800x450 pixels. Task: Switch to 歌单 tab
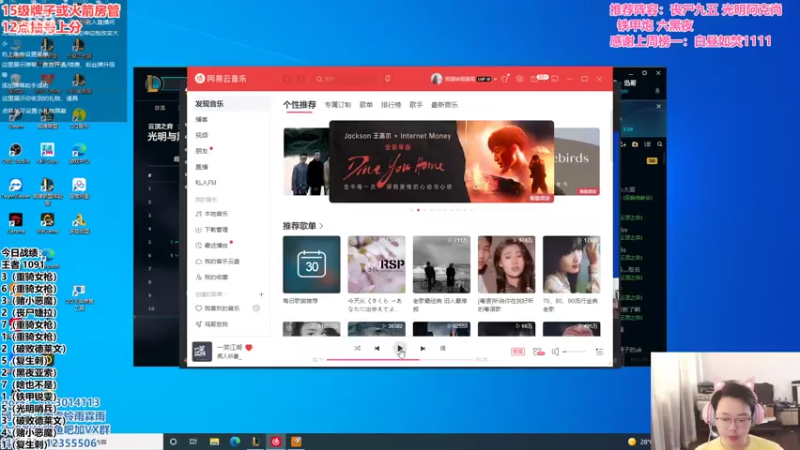pyautogui.click(x=366, y=105)
